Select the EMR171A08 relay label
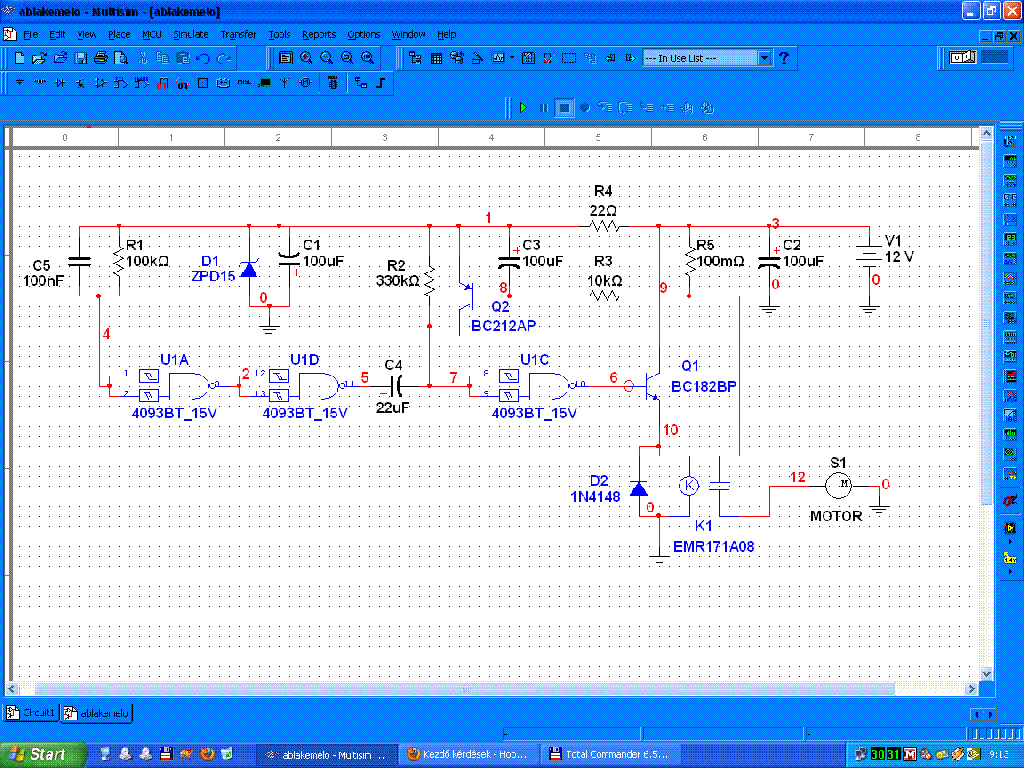The image size is (1024, 768). 713,547
